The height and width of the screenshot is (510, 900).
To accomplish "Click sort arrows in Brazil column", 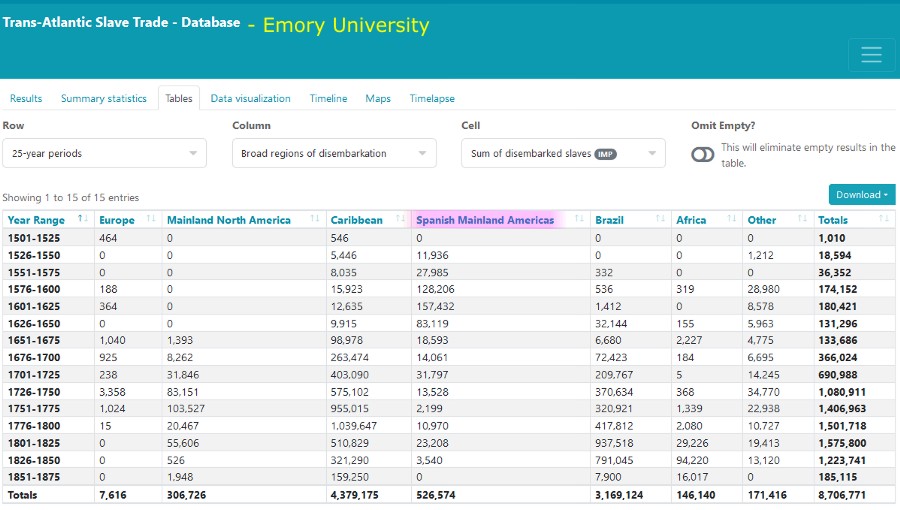I will 660,220.
